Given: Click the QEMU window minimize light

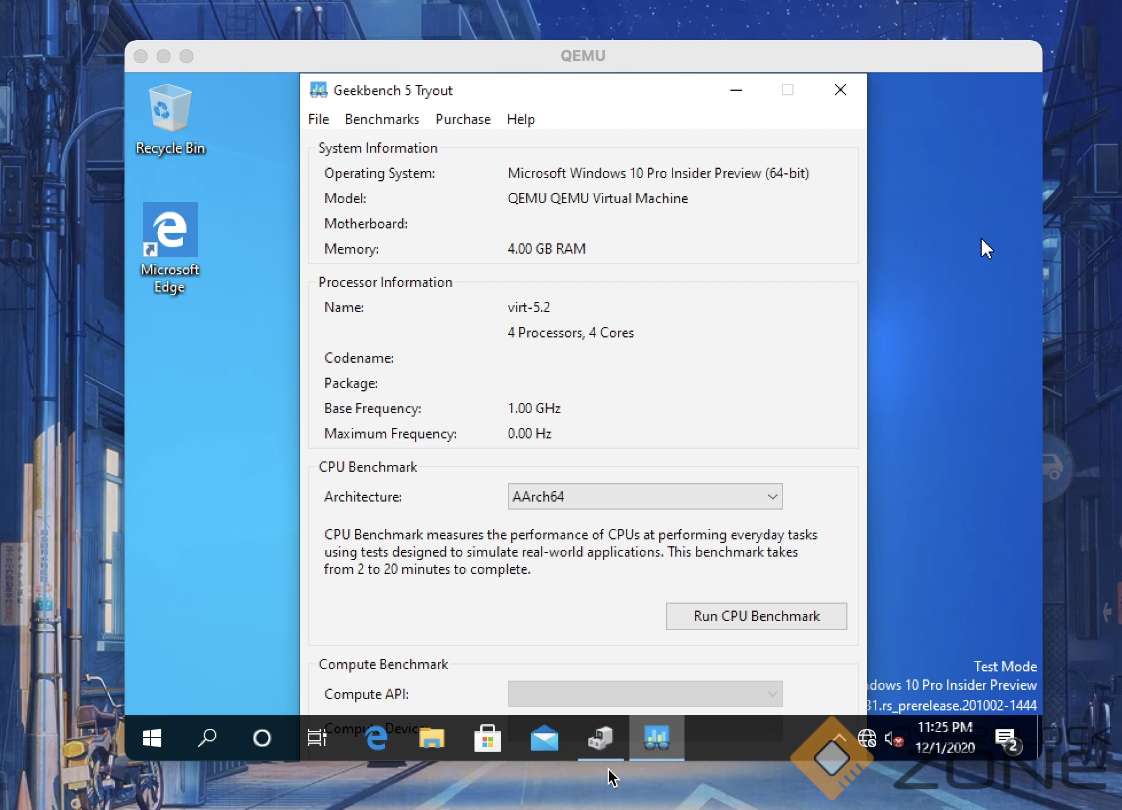Looking at the screenshot, I should [164, 56].
